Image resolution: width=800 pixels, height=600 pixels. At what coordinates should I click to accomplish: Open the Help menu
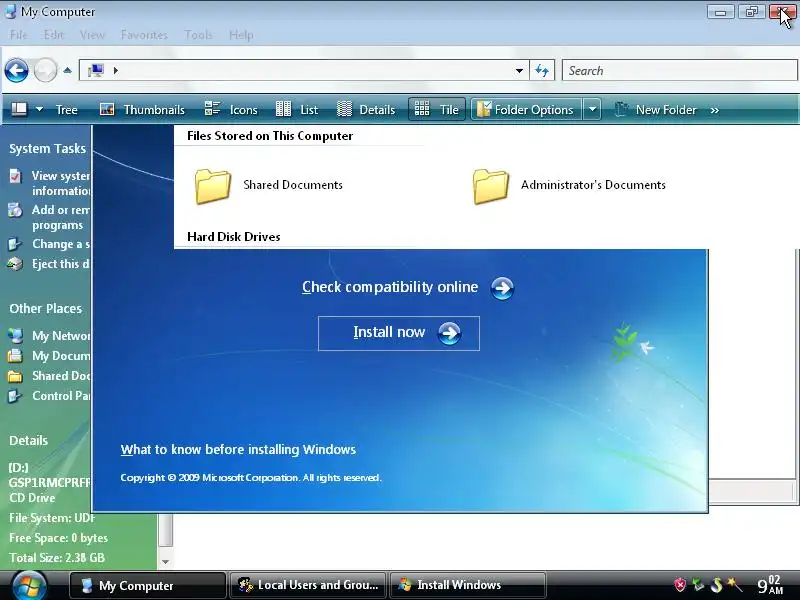pos(241,35)
